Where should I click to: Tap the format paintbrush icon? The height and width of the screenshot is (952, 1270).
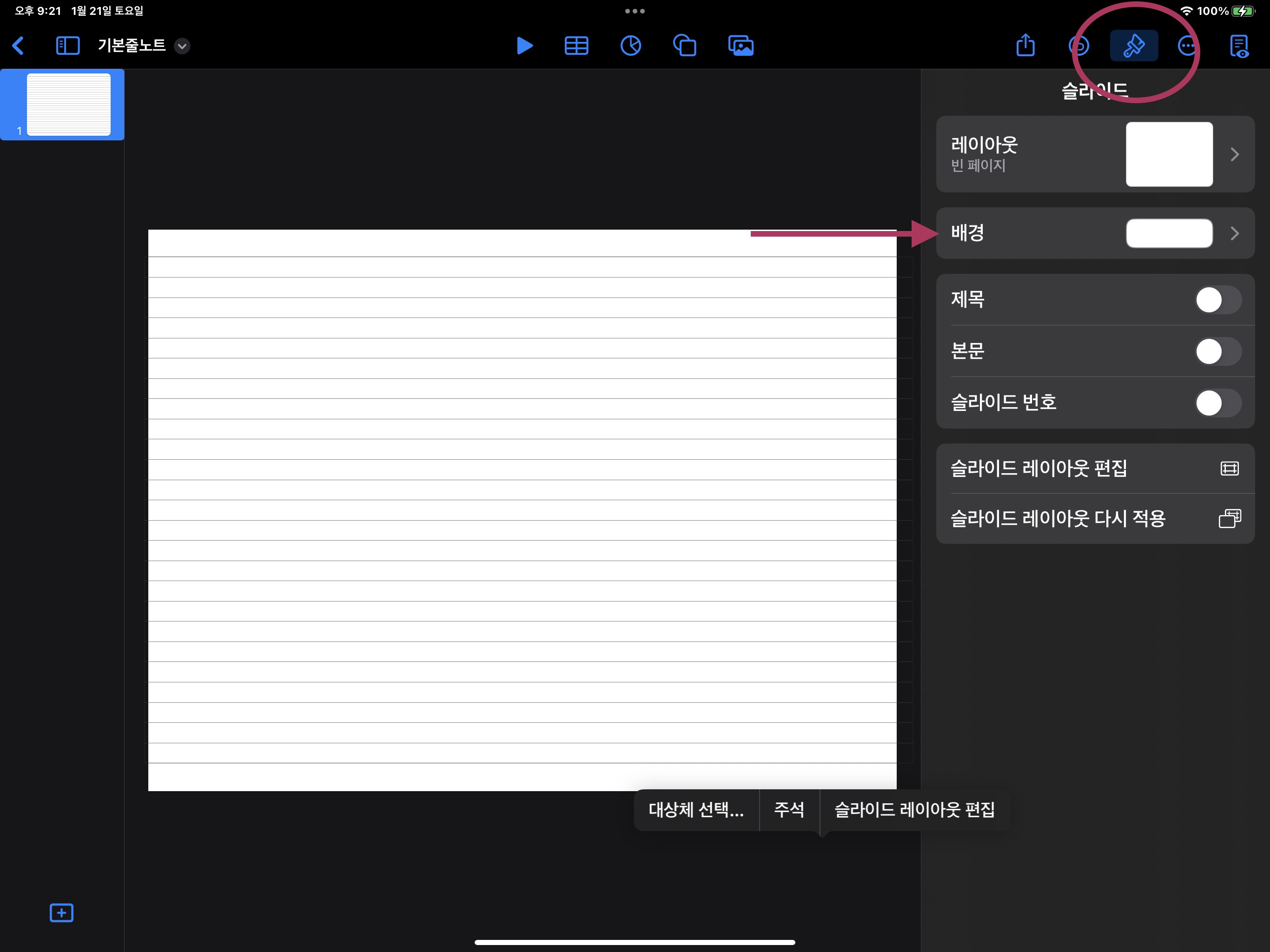point(1133,46)
